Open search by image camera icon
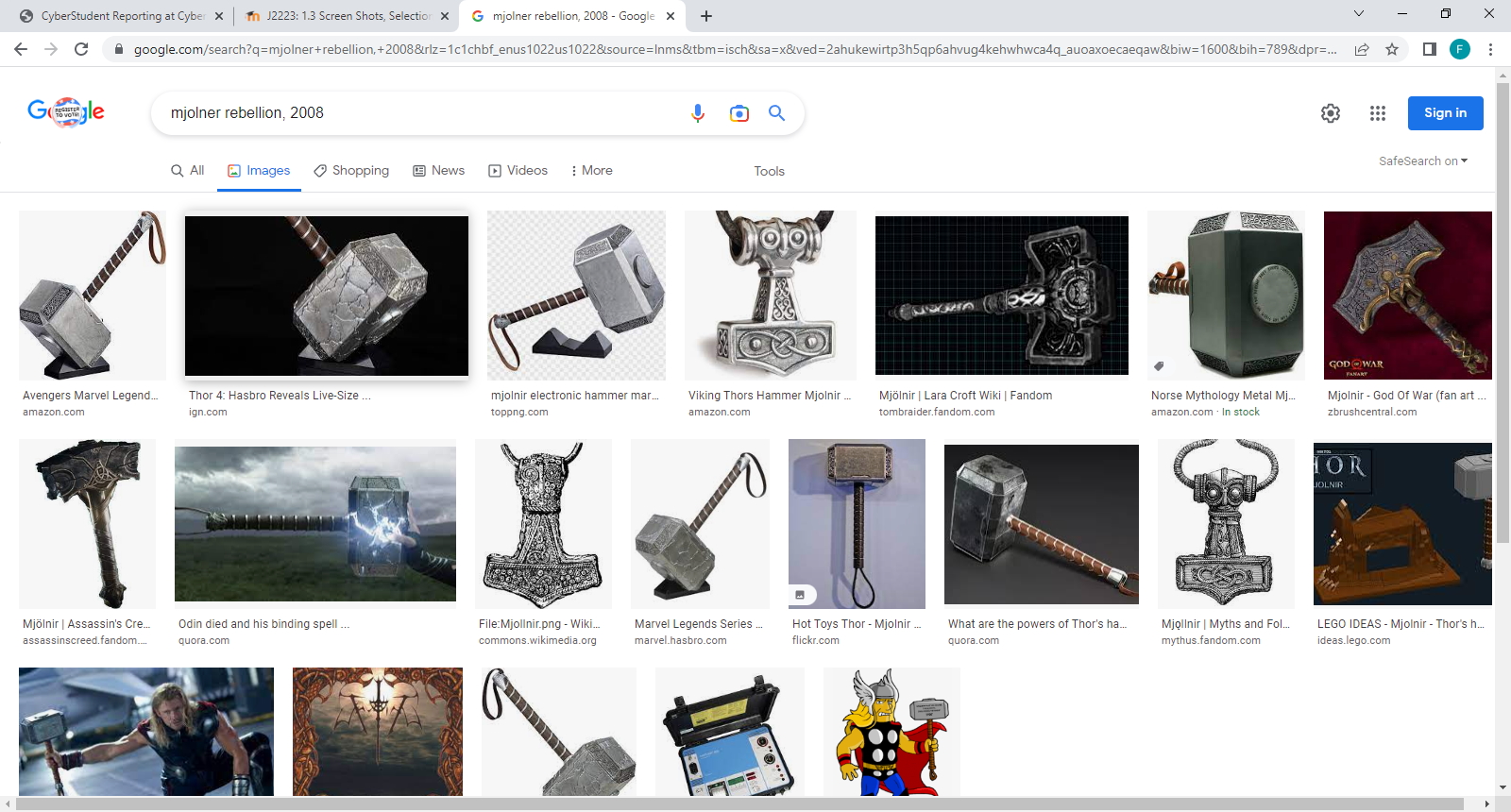Screen dimensions: 1511x812 (x=739, y=113)
